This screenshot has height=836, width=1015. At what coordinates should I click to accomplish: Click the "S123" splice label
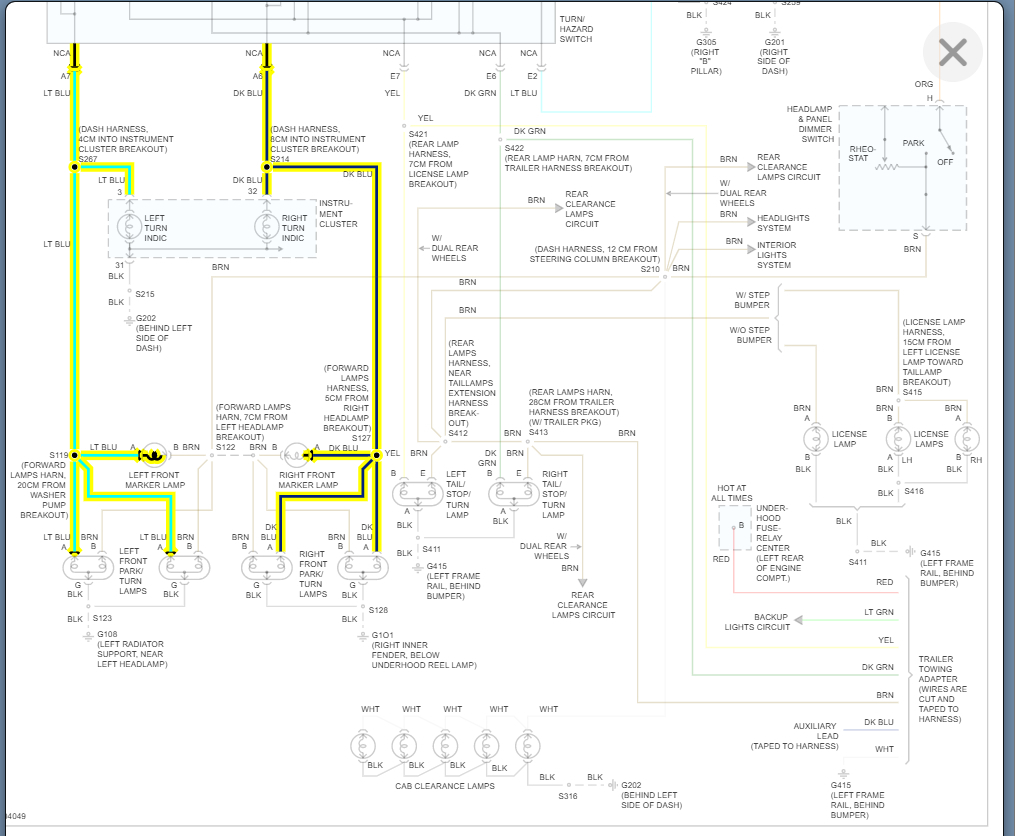tap(102, 618)
